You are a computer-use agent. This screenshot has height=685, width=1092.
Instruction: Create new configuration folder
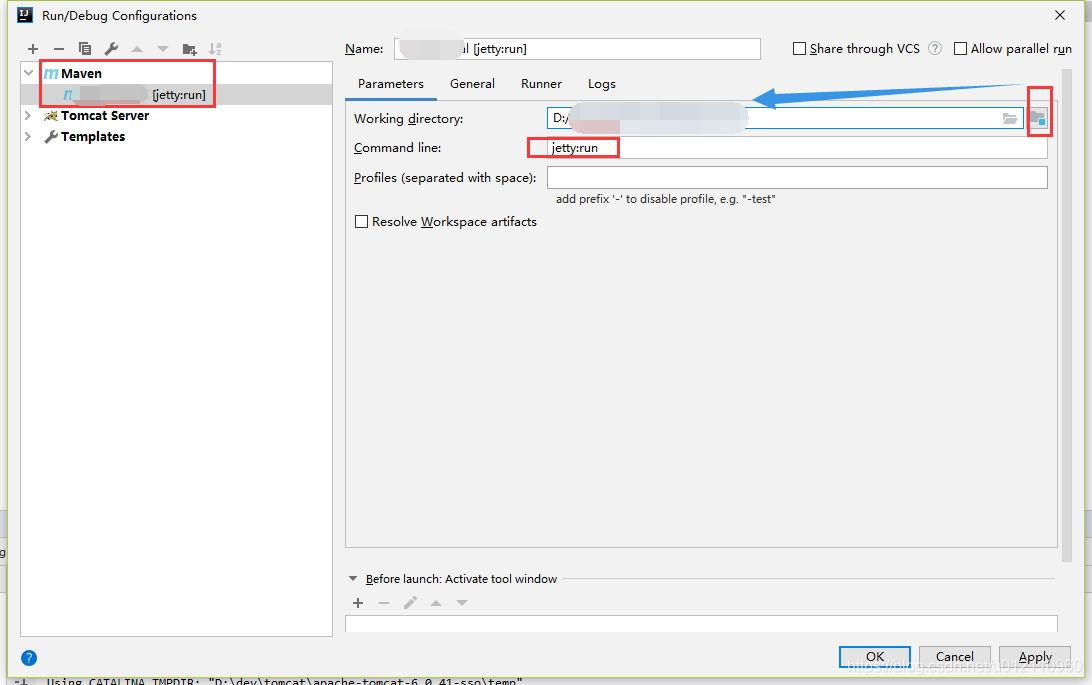click(189, 49)
